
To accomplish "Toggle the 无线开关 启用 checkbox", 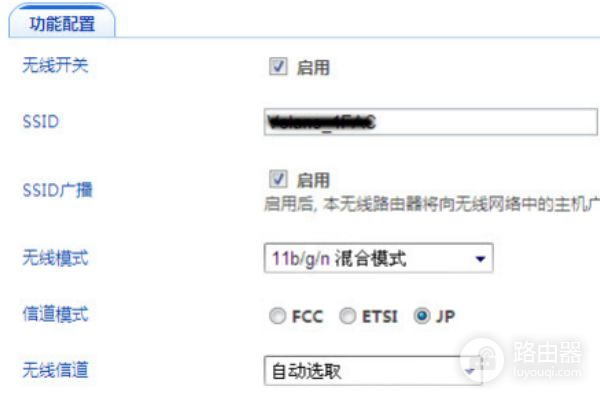I will click(278, 66).
